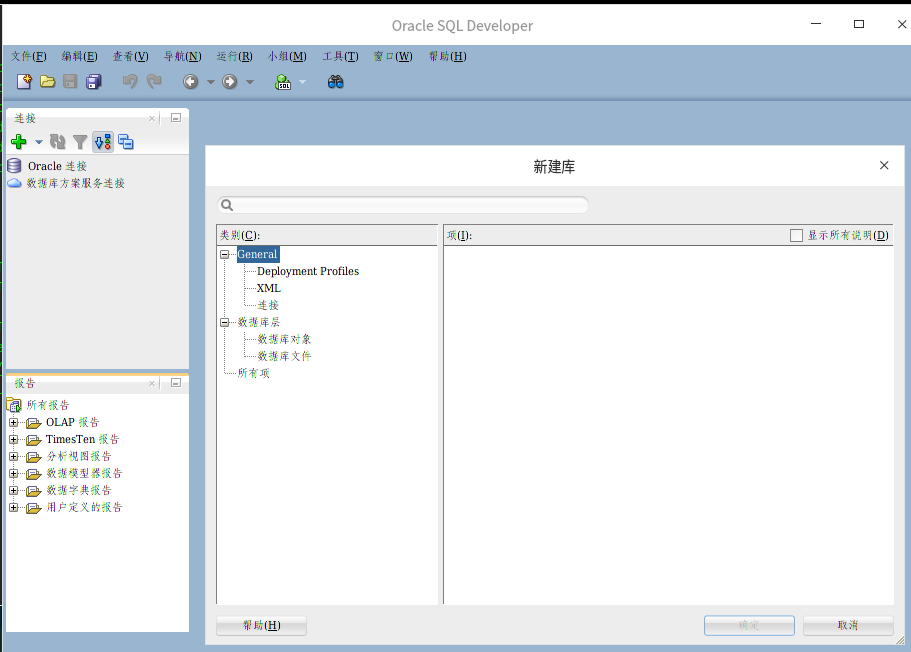Expand the TimesTen 报告 folder
This screenshot has width=911, height=652.
coord(14,439)
